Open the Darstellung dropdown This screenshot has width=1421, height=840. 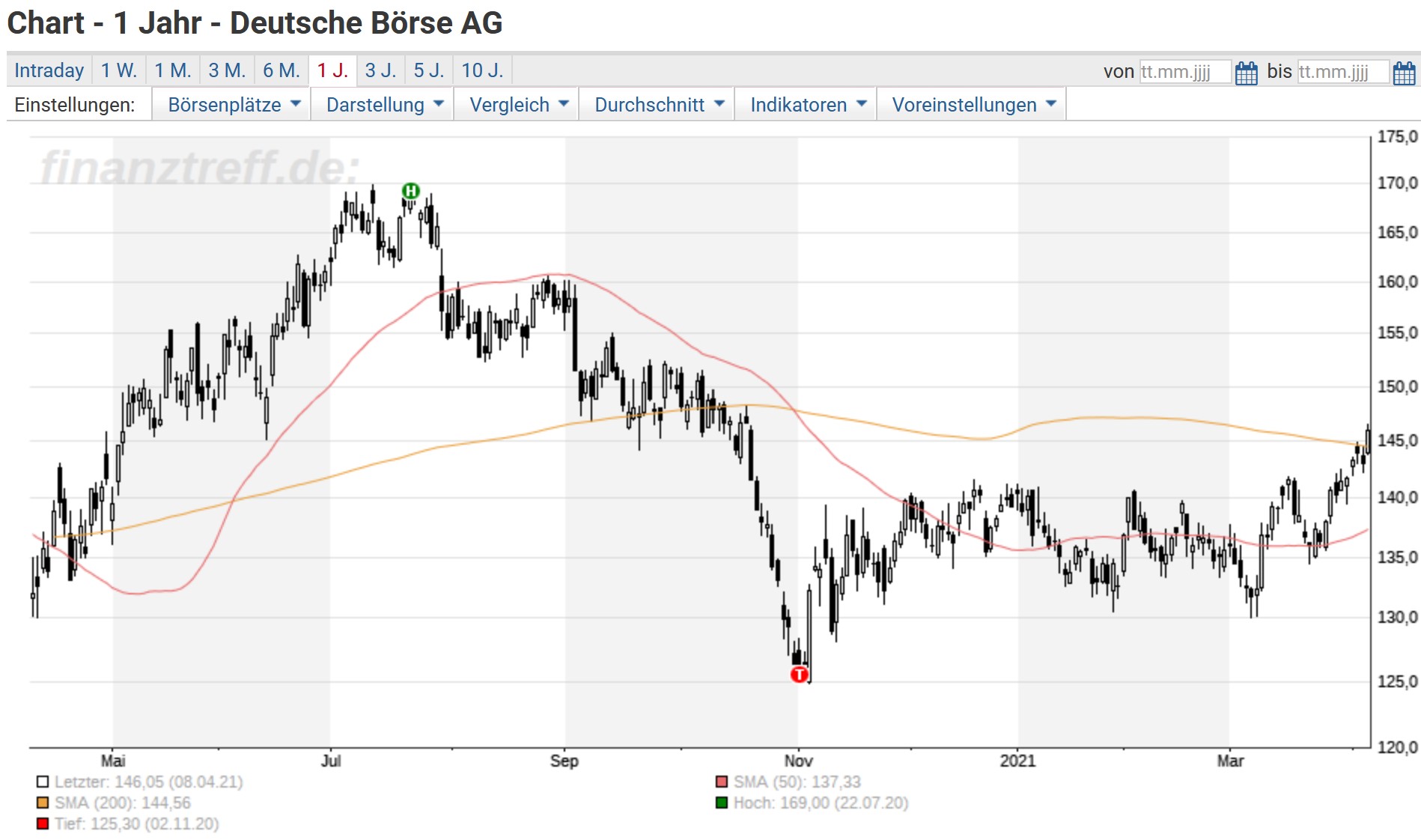click(x=382, y=105)
